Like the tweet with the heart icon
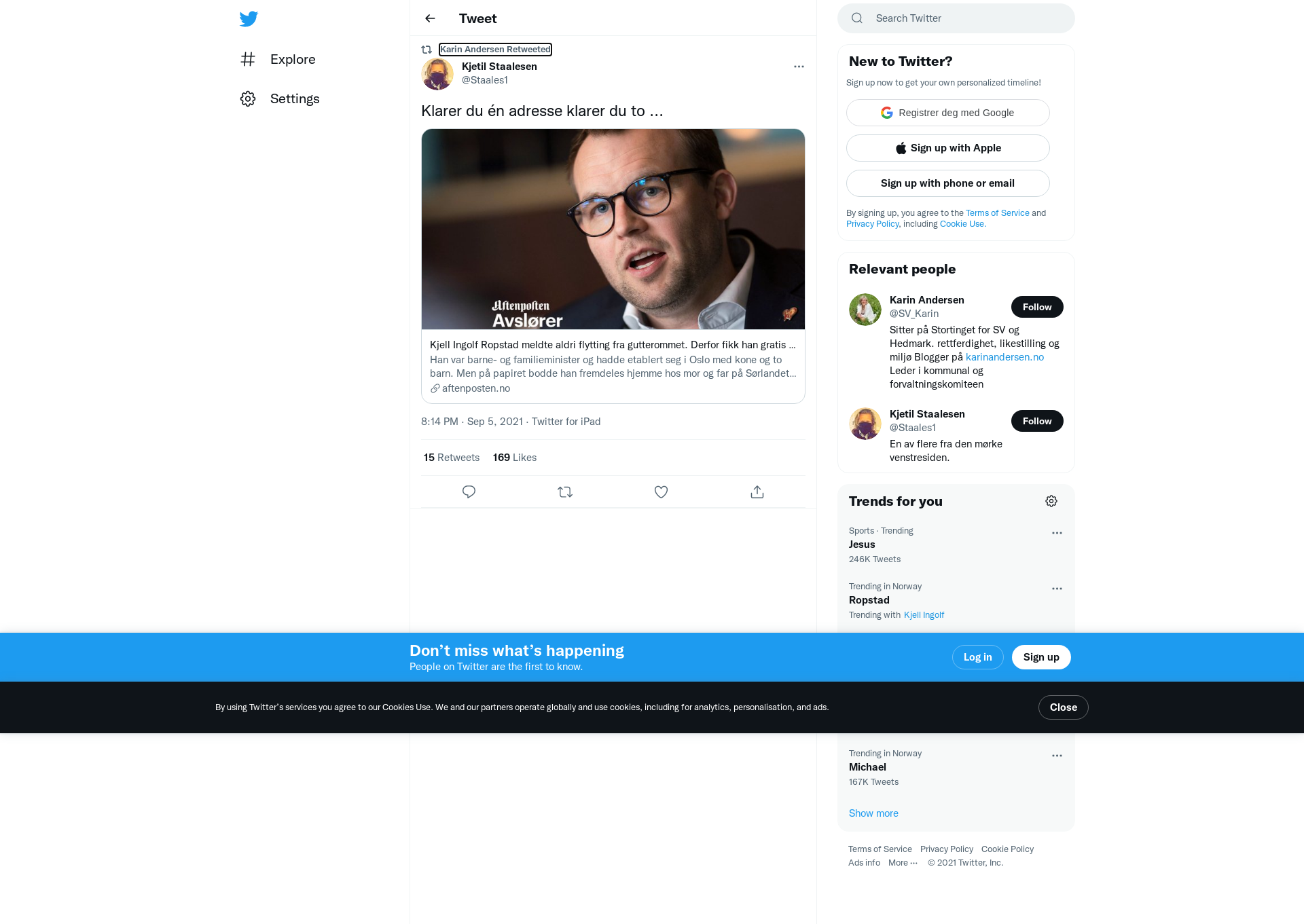The height and width of the screenshot is (924, 1304). pyautogui.click(x=661, y=492)
